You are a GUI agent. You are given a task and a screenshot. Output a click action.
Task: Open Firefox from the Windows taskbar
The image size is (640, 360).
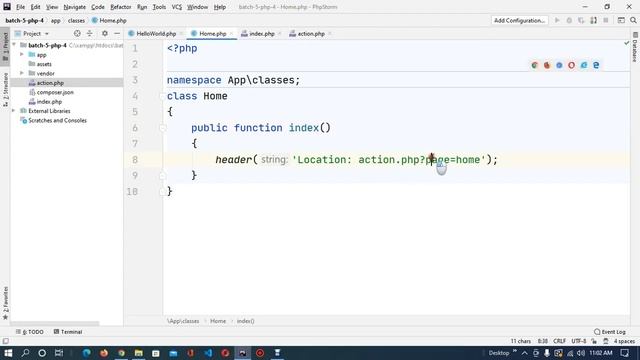(104, 353)
